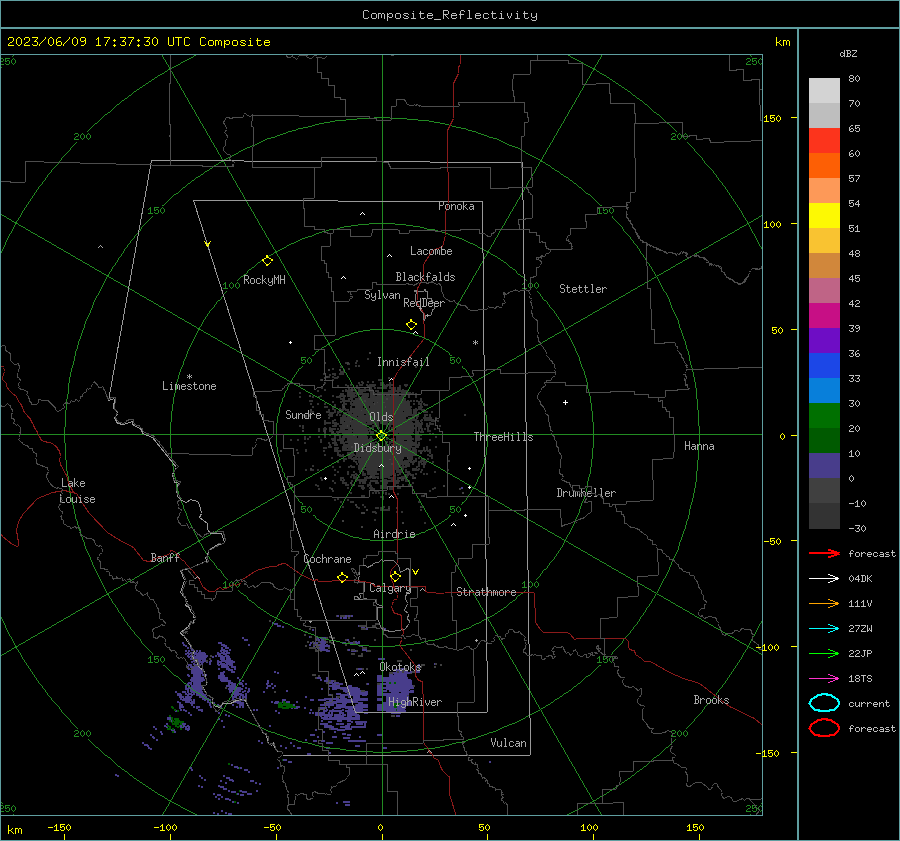This screenshot has width=900, height=841.
Task: Click the Didsbury city label
Action: pos(377,448)
